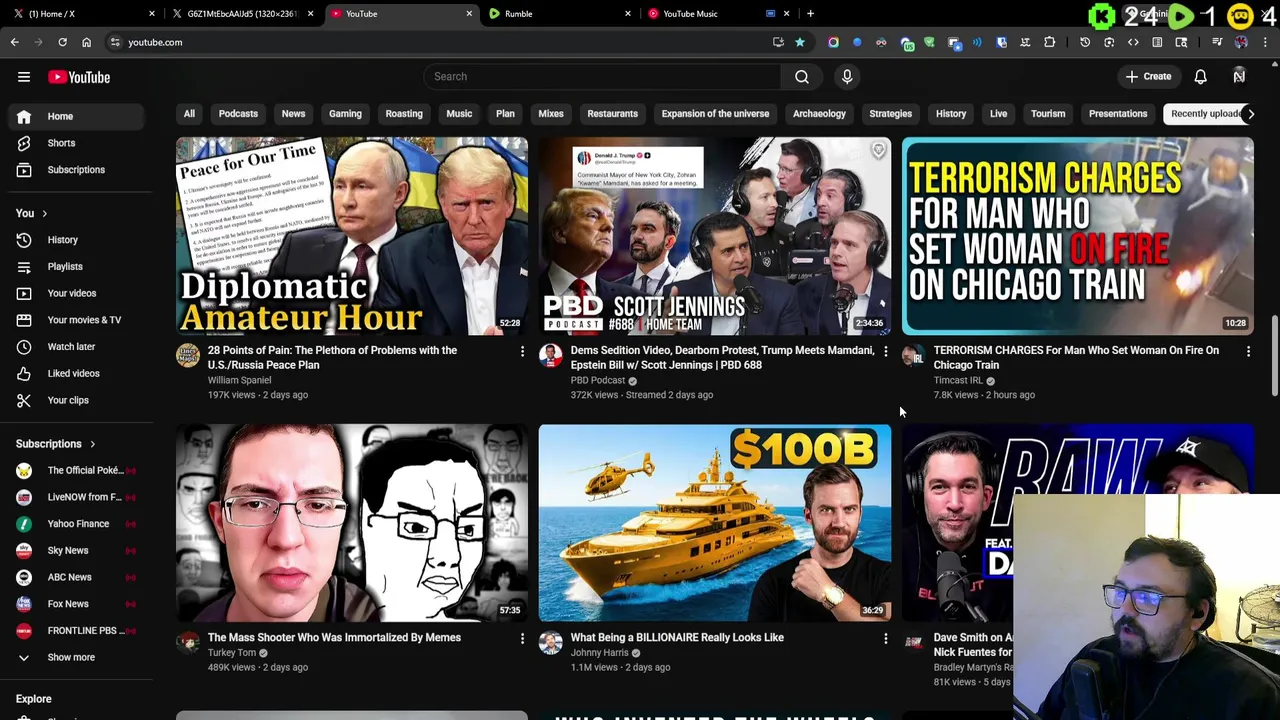This screenshot has height=720, width=1280.
Task: Open Timcast IRL channel link
Action: tap(958, 380)
